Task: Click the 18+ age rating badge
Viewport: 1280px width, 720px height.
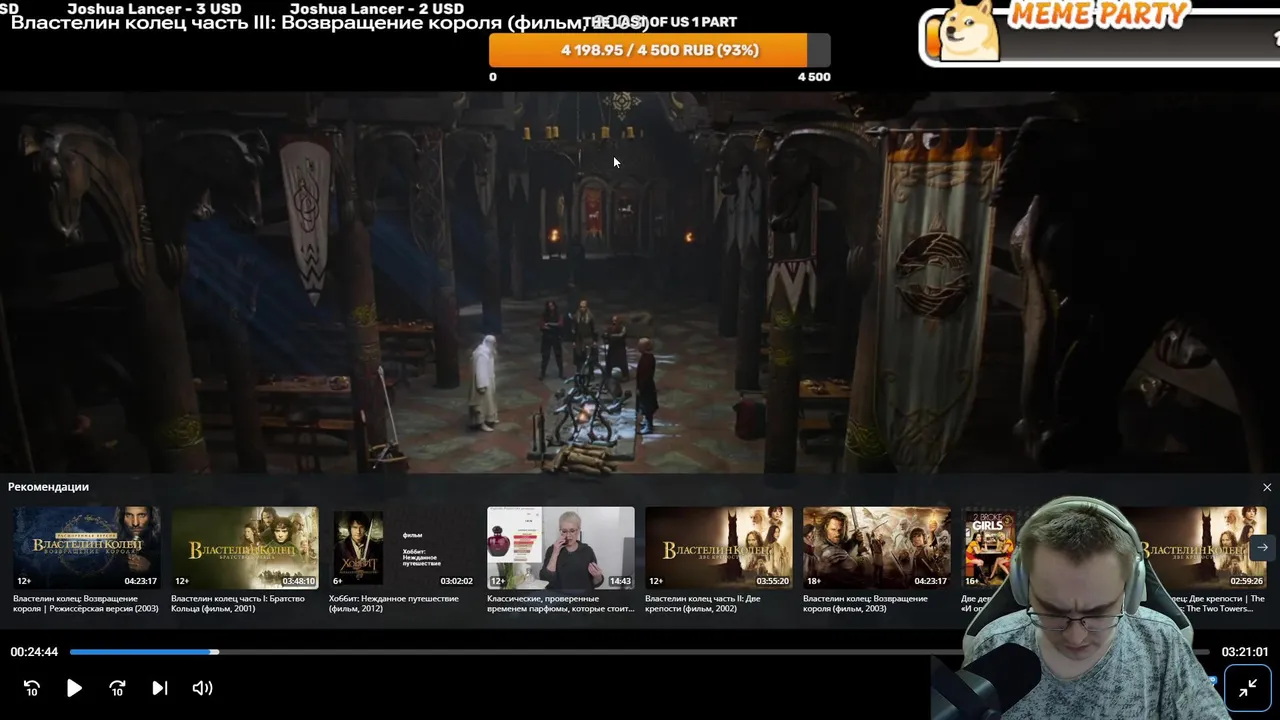Action: pos(814,580)
